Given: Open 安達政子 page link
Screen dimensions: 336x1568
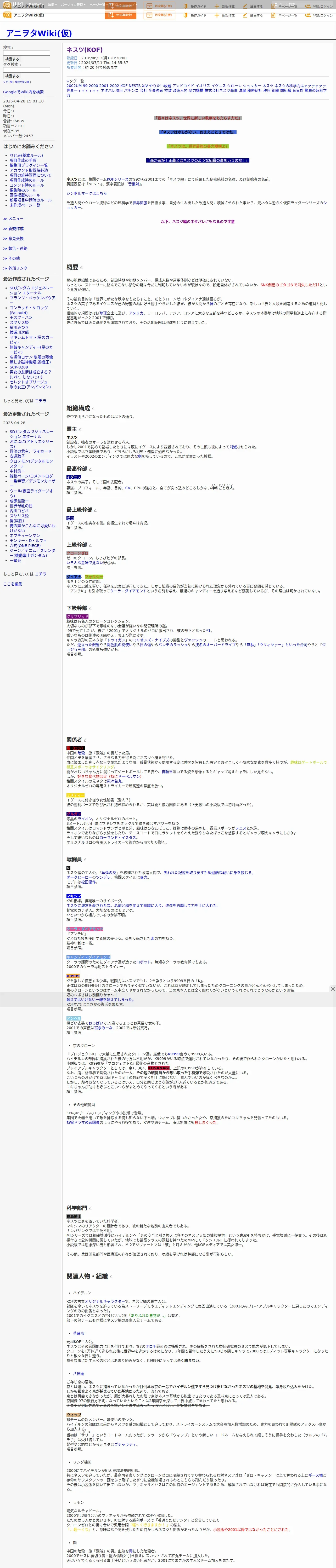Looking at the screenshot, I should pos(17,457).
